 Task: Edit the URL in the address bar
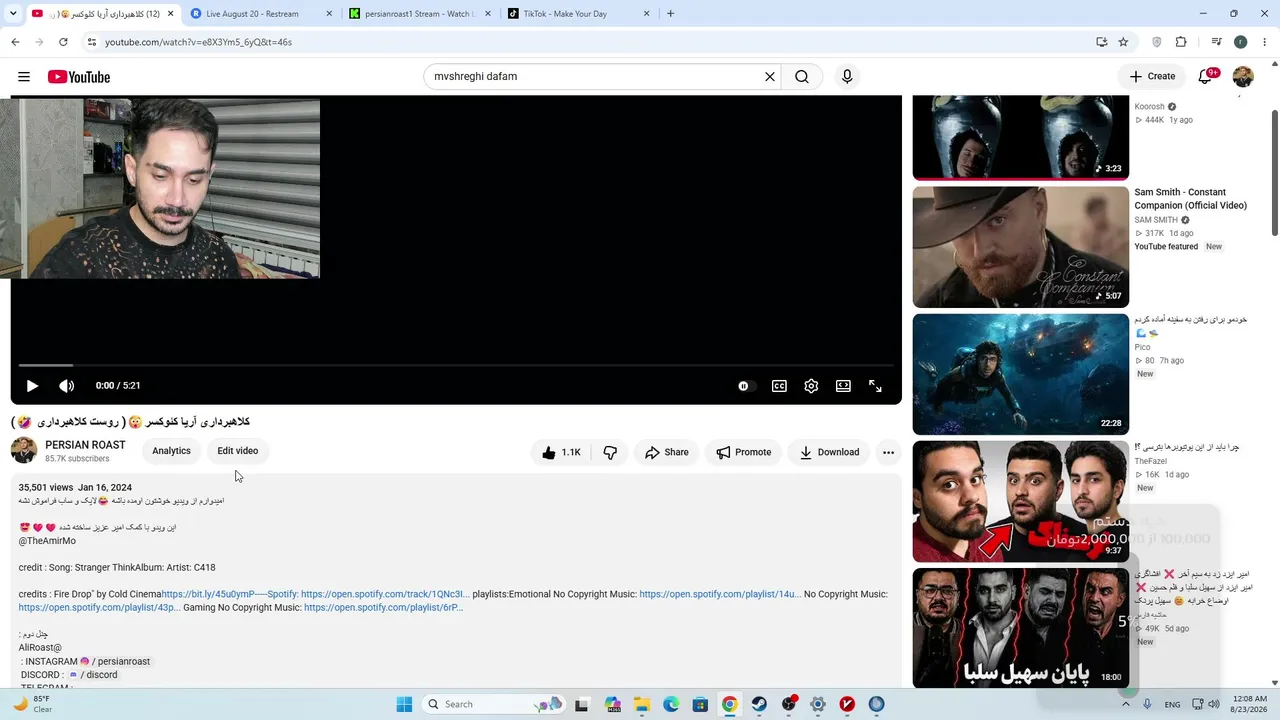click(590, 42)
